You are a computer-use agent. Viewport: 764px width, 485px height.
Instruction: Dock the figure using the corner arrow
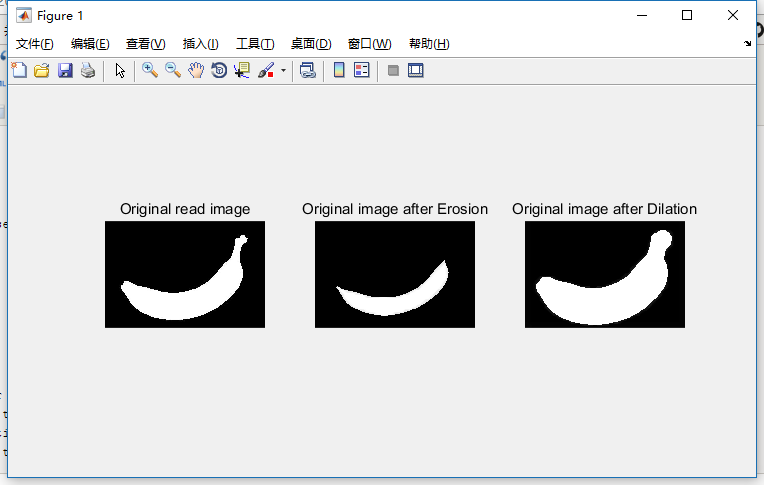coord(747,44)
